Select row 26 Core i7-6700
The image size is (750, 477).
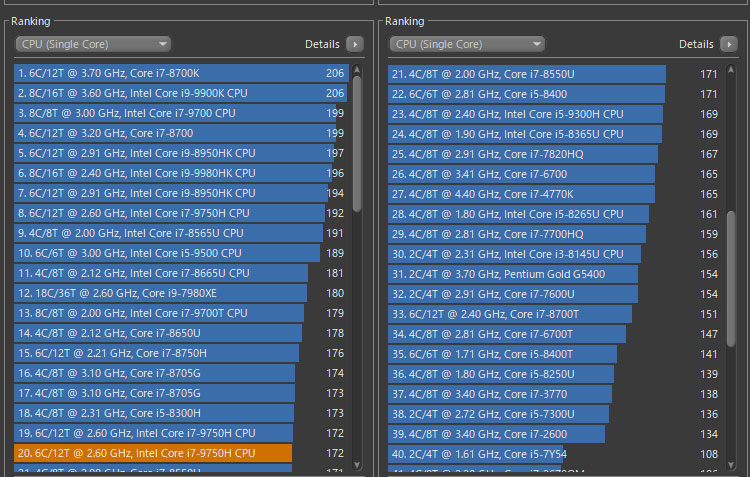(555, 174)
